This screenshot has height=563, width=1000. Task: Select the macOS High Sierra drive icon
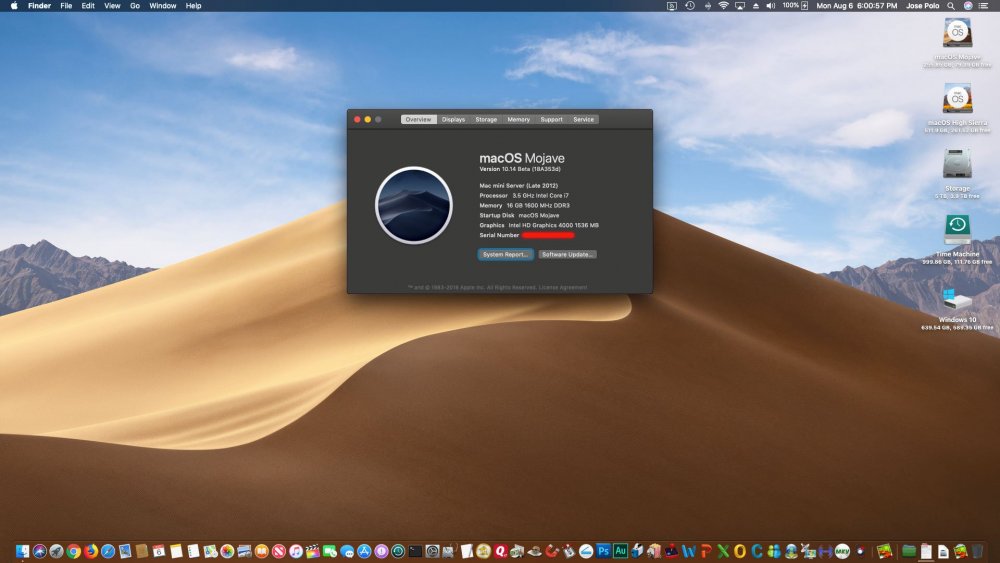click(957, 98)
